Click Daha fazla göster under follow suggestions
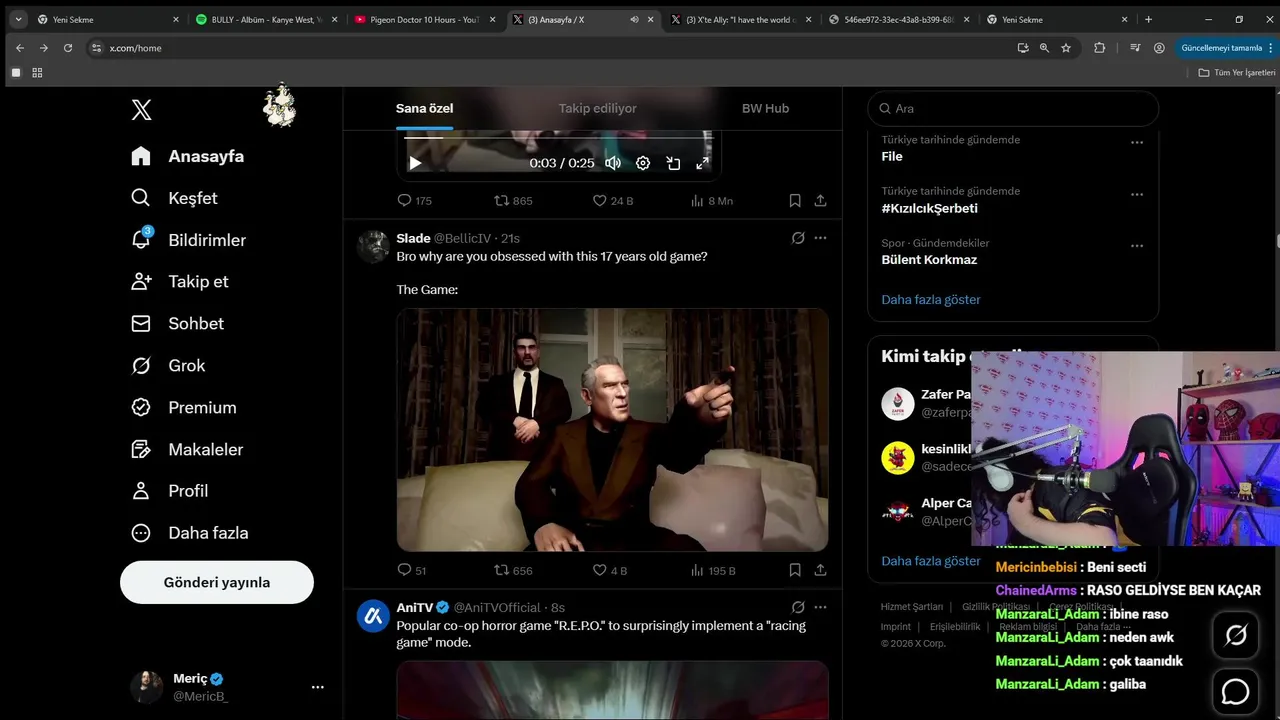 pos(931,562)
